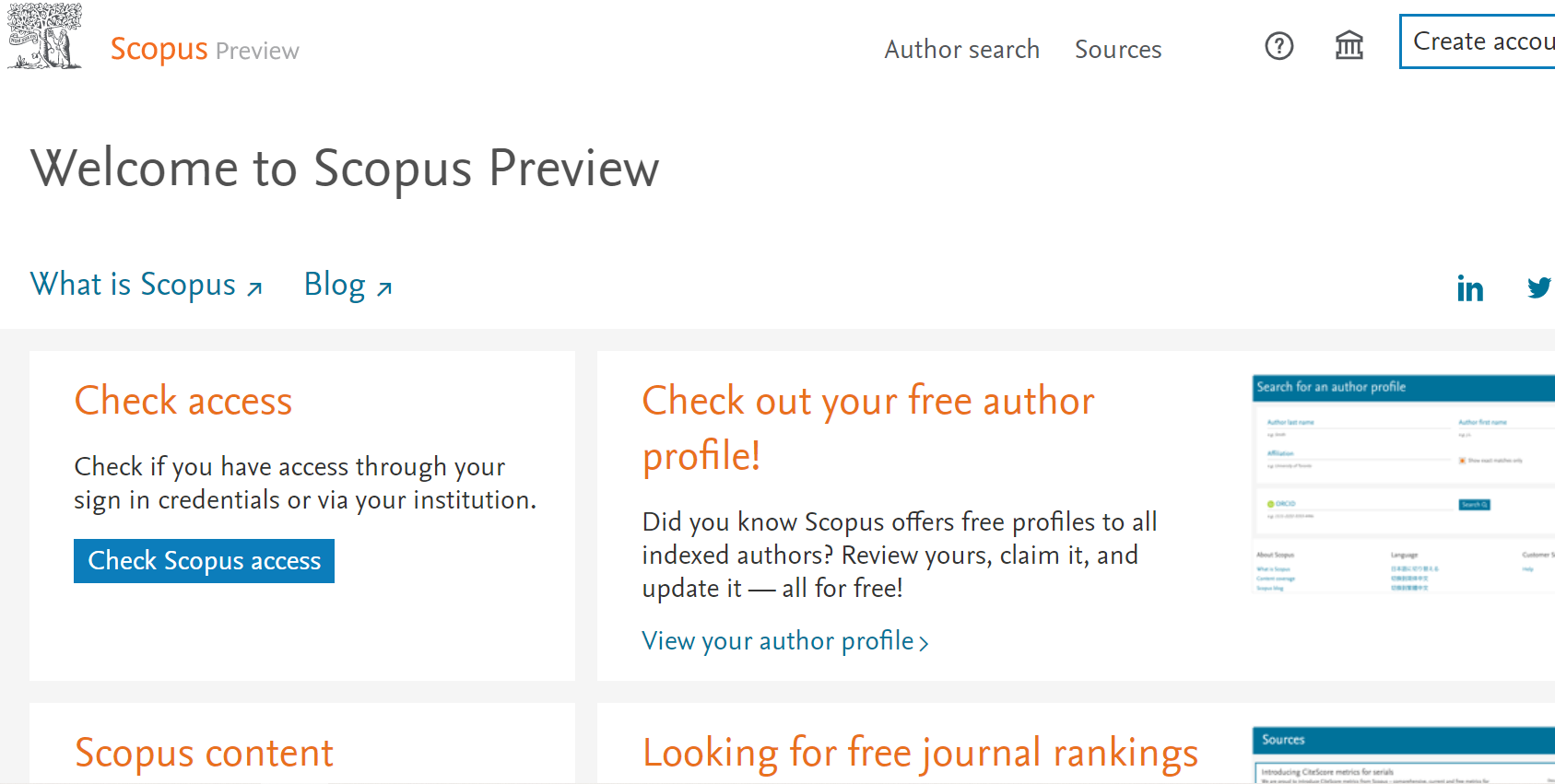The width and height of the screenshot is (1555, 784).
Task: Click the institution building icon
Action: (x=1349, y=45)
